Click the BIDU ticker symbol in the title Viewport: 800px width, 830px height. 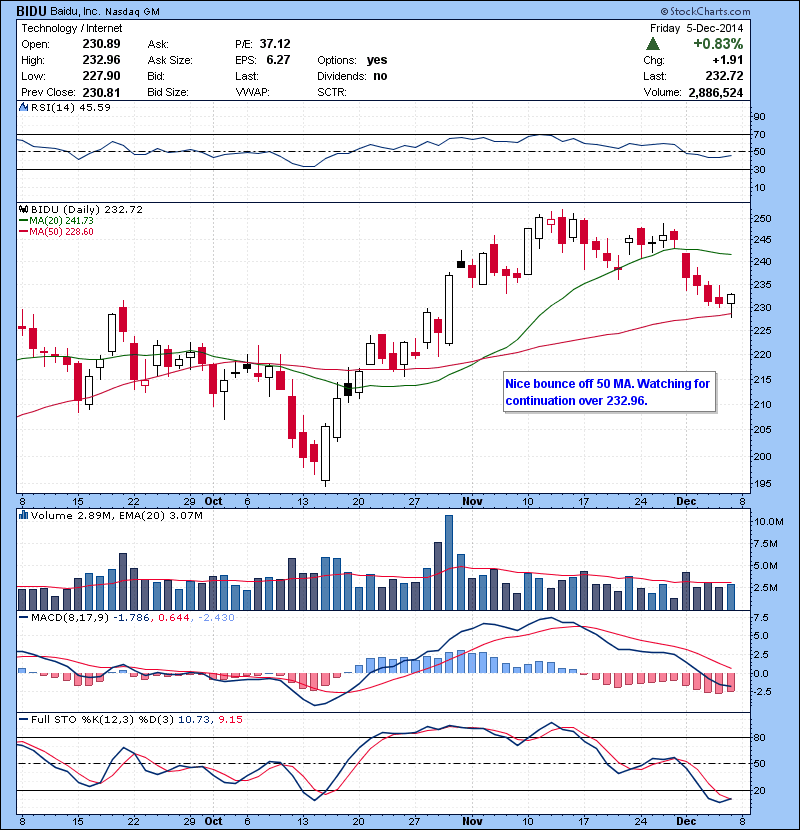click(31, 11)
